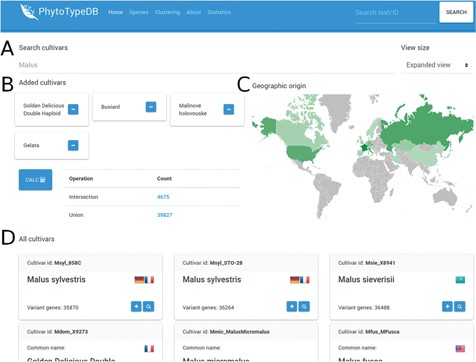Click the PhytoTypeDB title text
This screenshot has width=476, height=362.
click(68, 12)
